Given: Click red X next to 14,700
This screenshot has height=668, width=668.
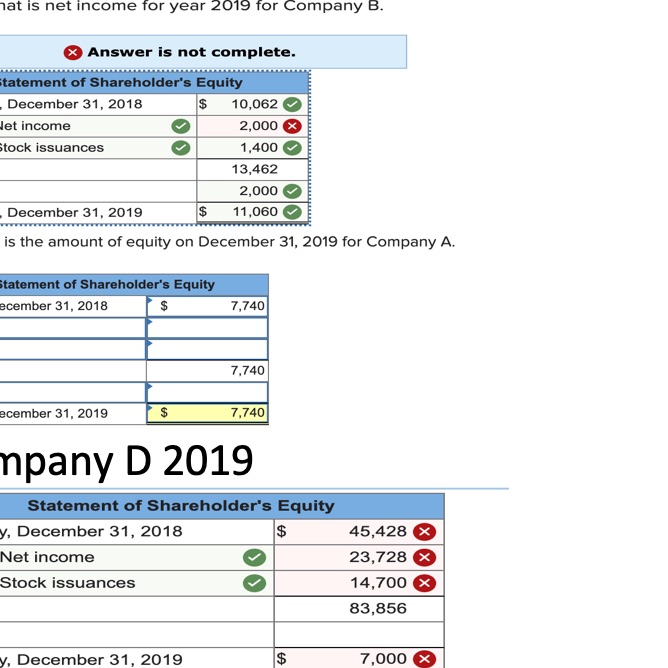Looking at the screenshot, I should 424,583.
